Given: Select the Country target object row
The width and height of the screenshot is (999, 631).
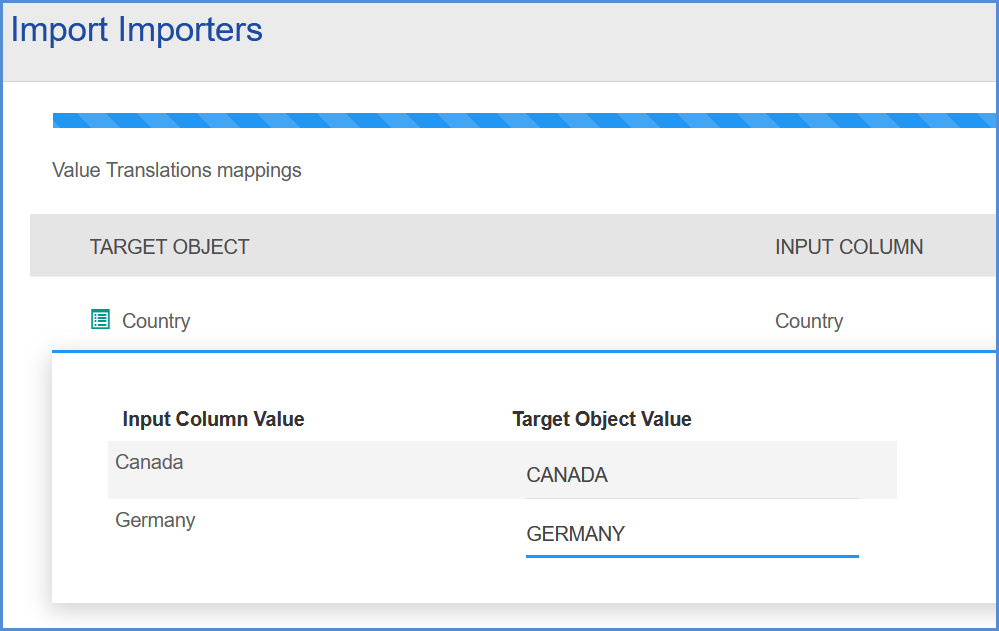Looking at the screenshot, I should coord(513,320).
